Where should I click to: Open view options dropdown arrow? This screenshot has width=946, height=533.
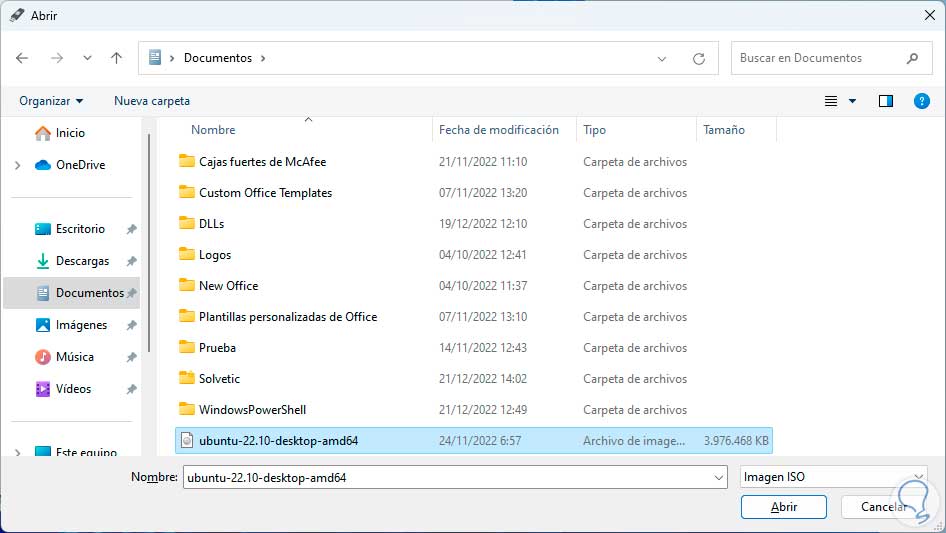852,101
